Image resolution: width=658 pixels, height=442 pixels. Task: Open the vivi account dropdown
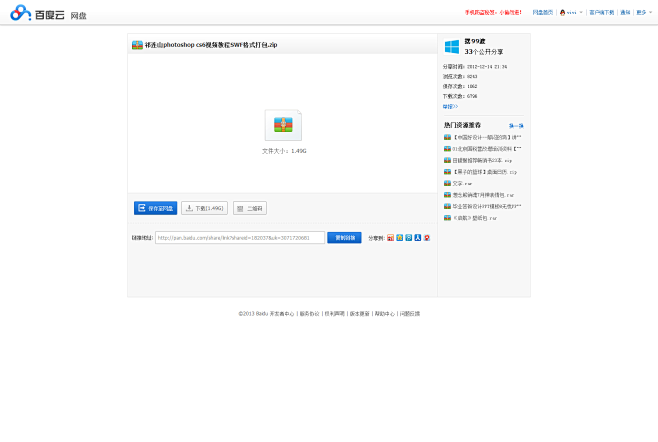click(x=572, y=13)
